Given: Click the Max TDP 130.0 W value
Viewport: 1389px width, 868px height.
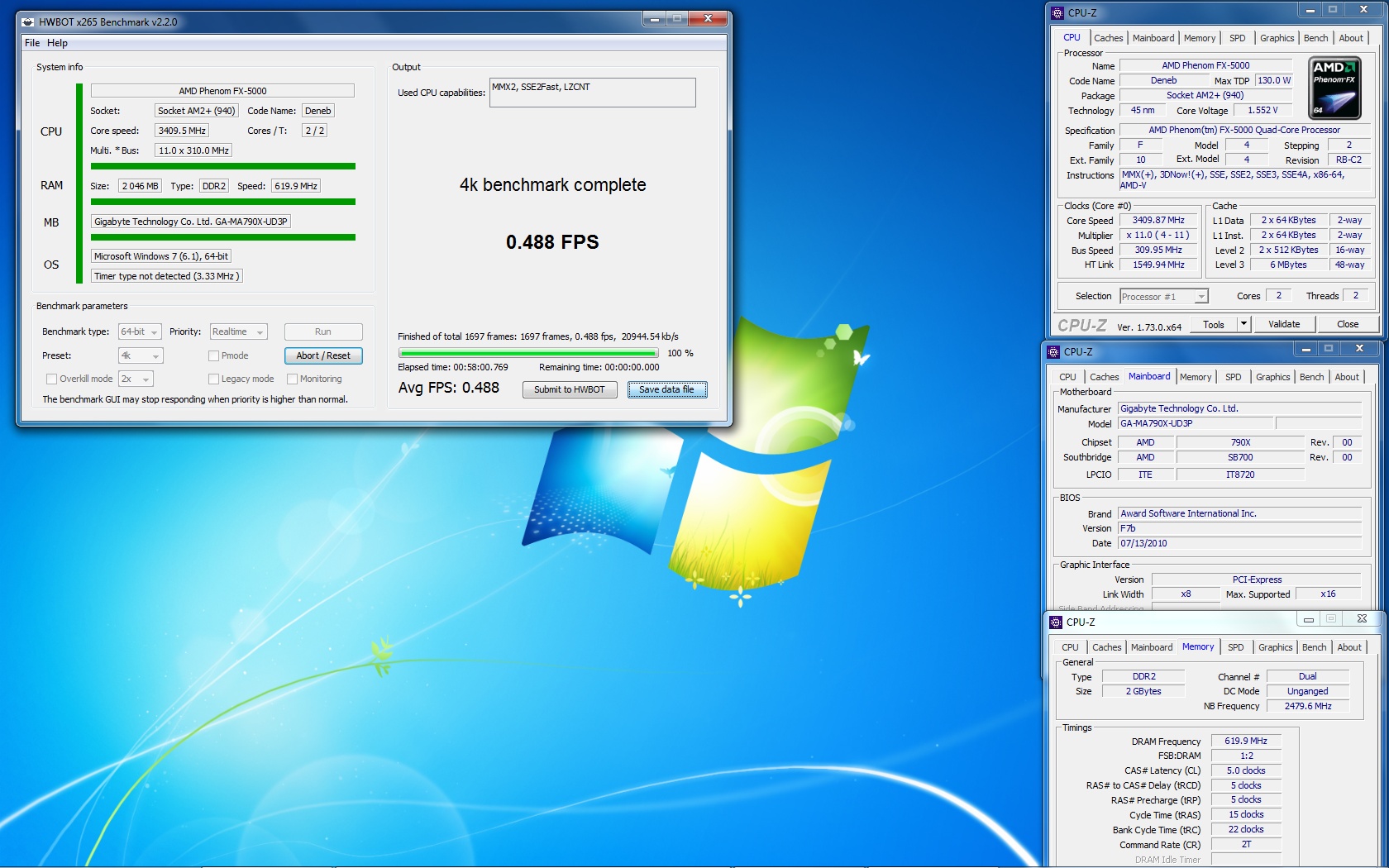Looking at the screenshot, I should coord(1274,80).
